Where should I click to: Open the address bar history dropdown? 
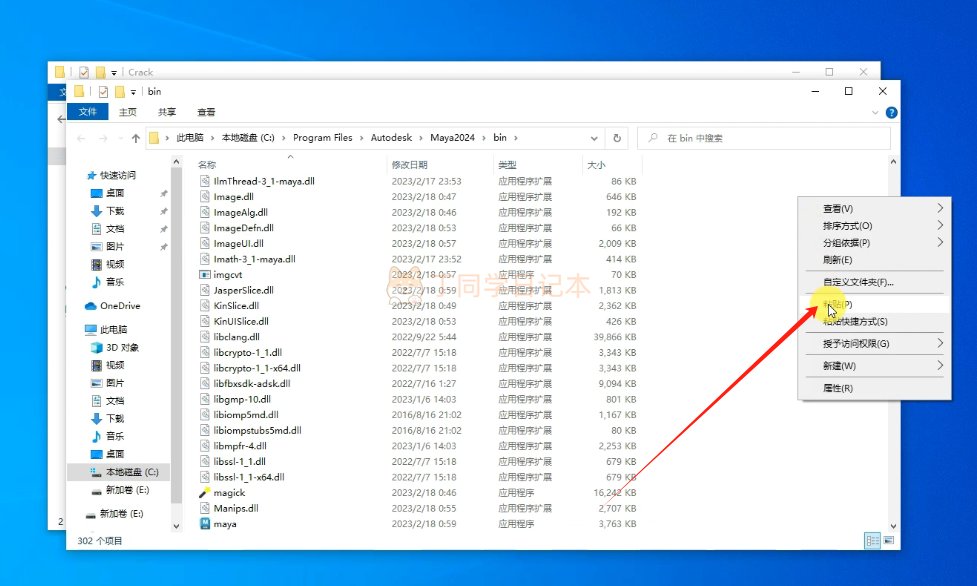click(598, 138)
